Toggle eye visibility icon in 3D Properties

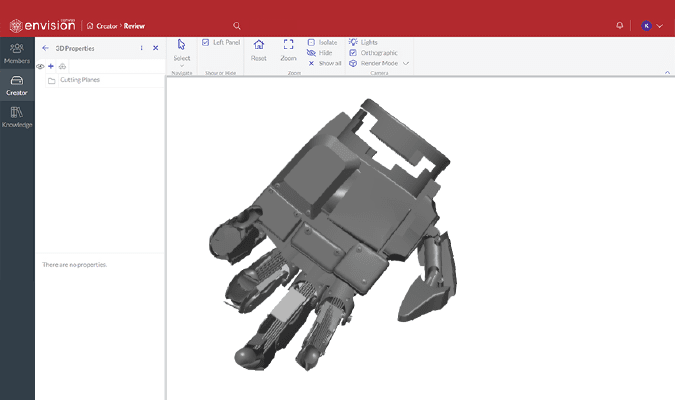tap(40, 66)
